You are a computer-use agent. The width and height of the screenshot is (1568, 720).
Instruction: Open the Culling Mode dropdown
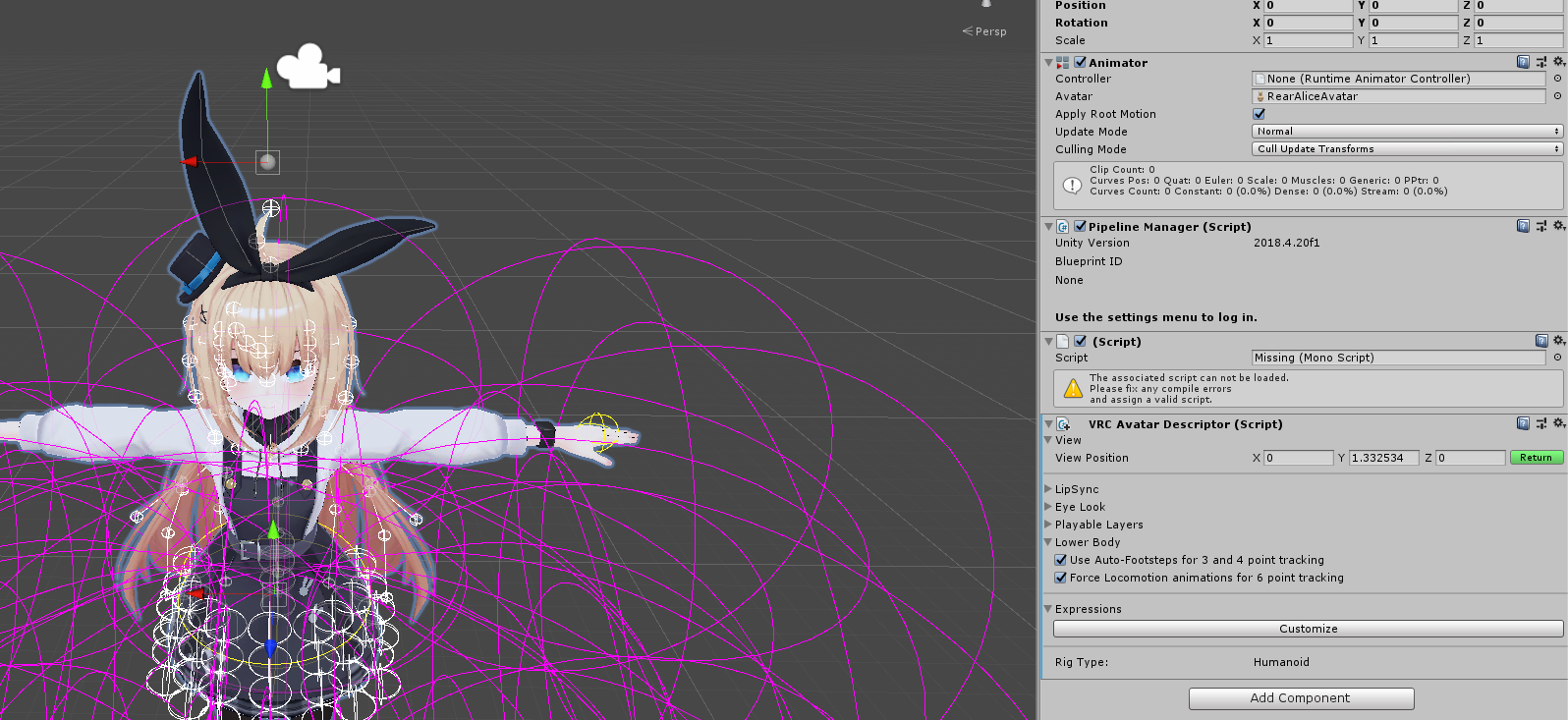[1407, 149]
